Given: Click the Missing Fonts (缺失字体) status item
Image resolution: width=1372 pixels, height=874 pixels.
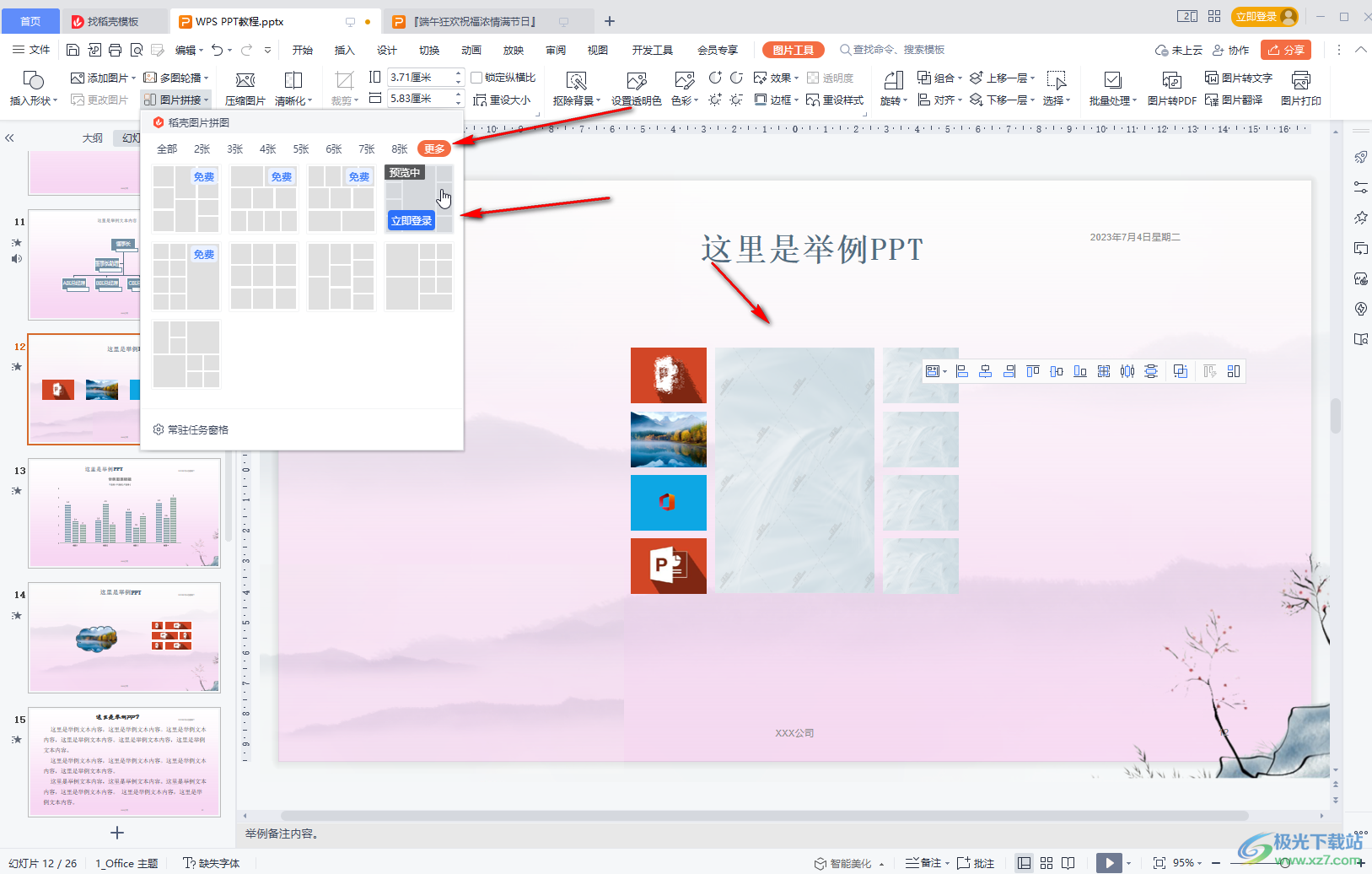Looking at the screenshot, I should [212, 863].
